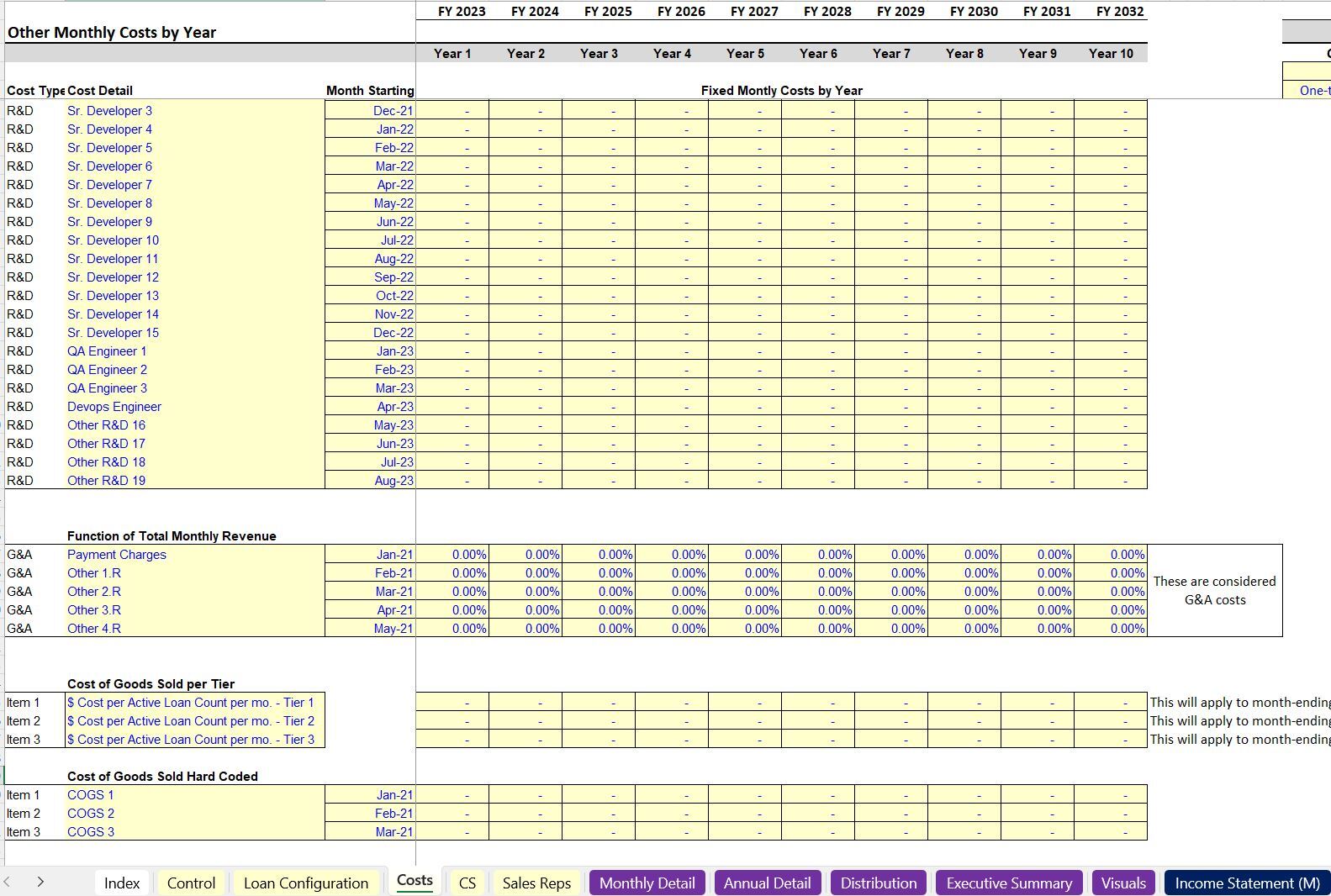1331x896 pixels.
Task: Open the Distribution sheet tab
Action: coord(879,883)
